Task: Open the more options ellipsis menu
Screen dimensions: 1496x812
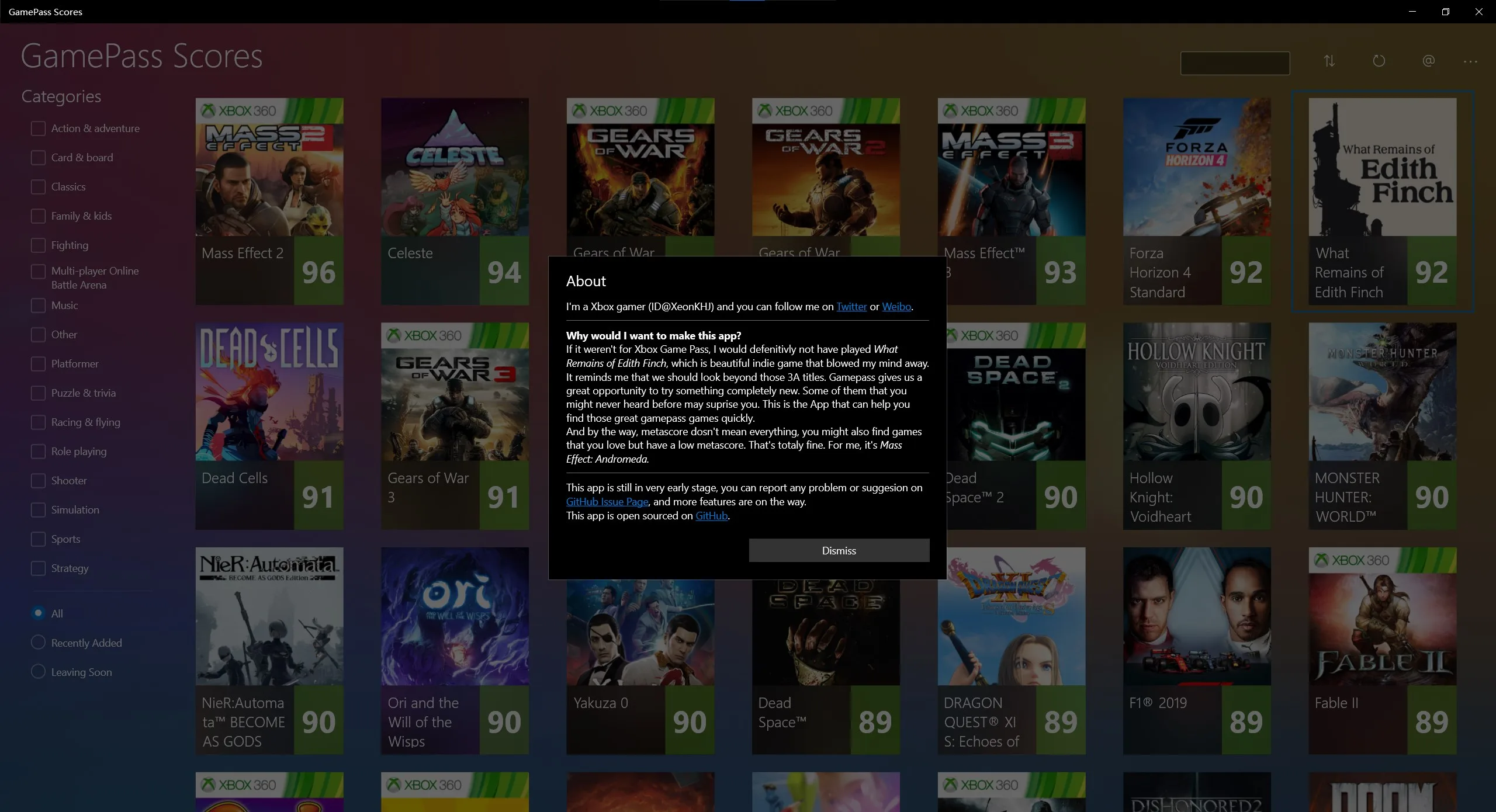Action: (1470, 61)
